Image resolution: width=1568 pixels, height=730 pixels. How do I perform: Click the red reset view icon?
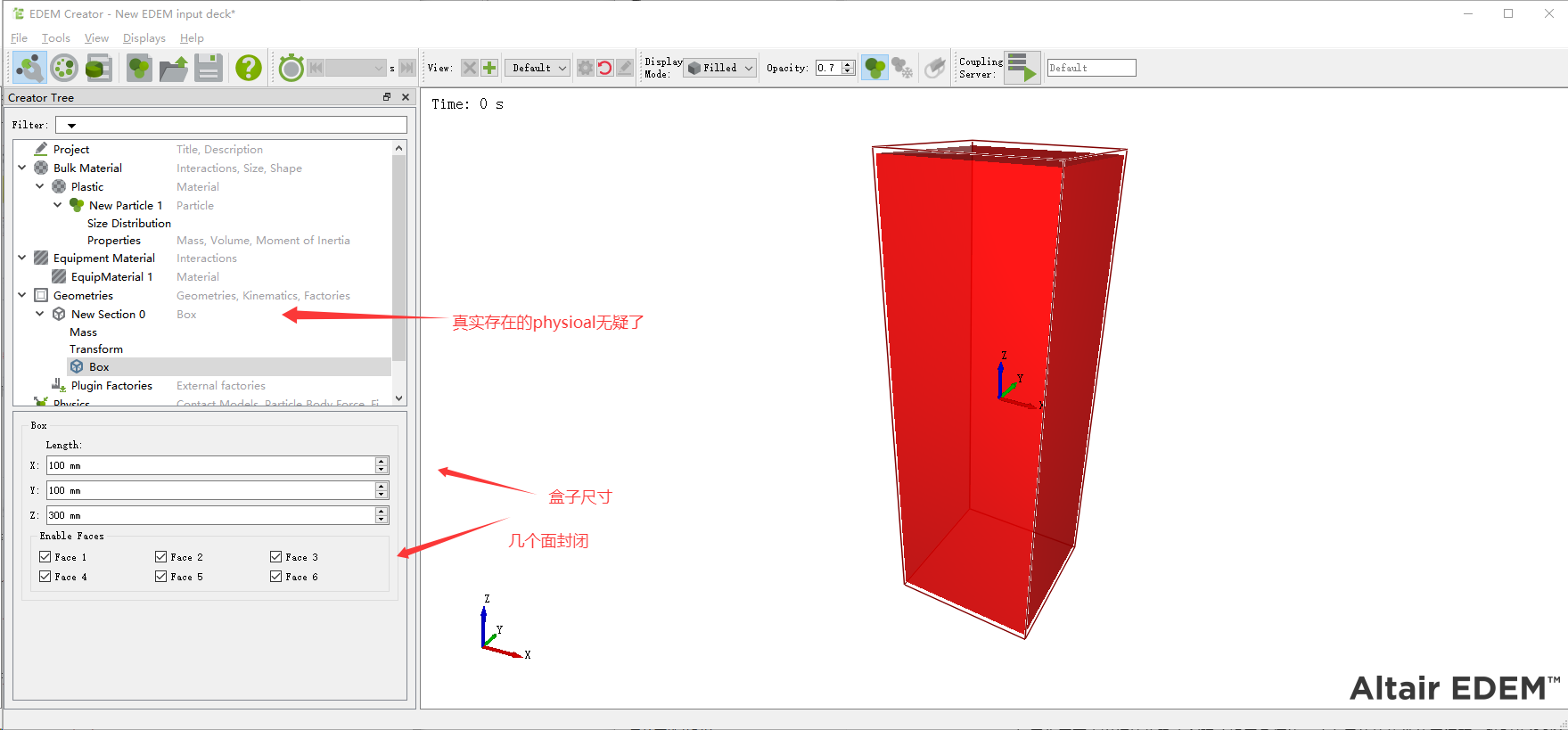[605, 68]
